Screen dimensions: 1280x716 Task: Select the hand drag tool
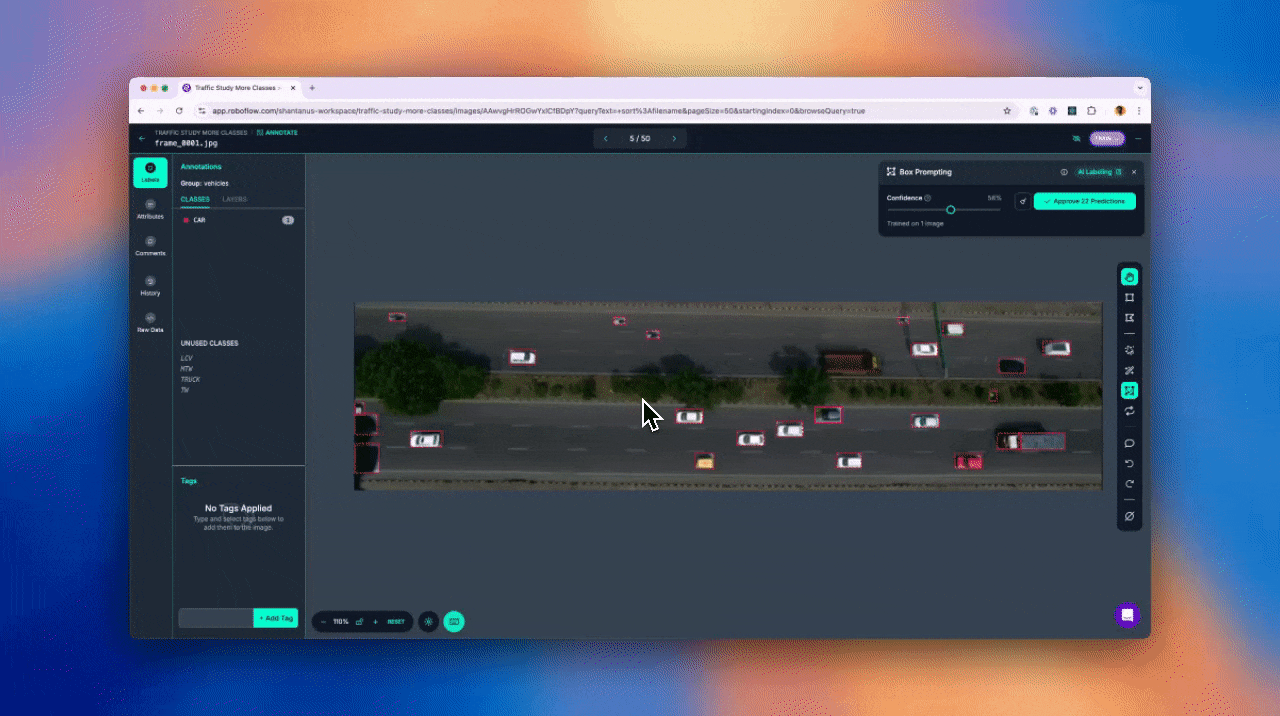(1129, 277)
